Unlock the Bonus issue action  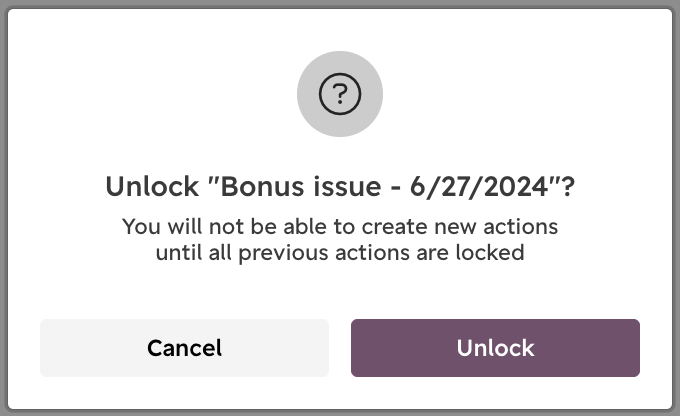tap(495, 348)
